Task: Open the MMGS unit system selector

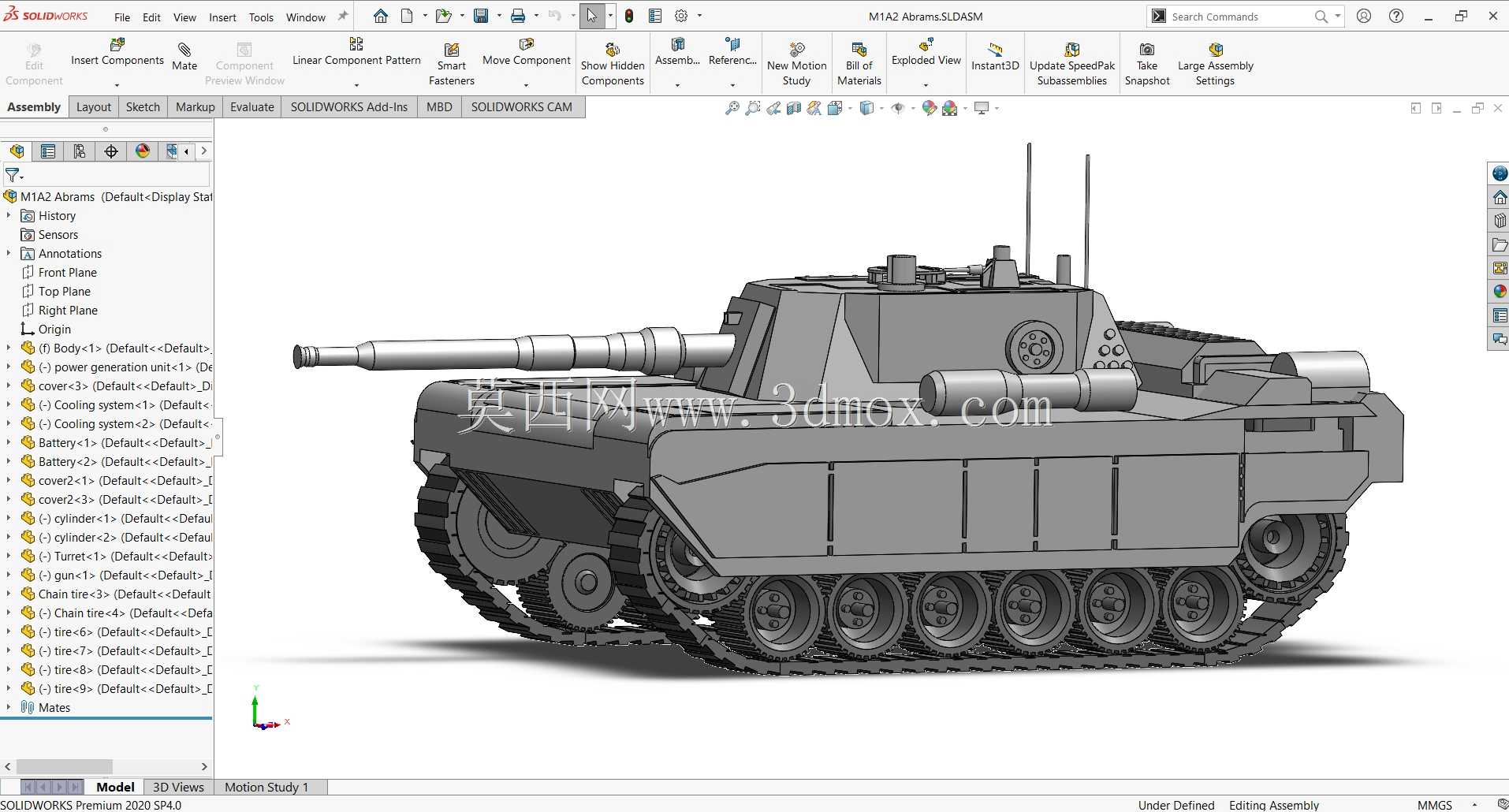Action: (x=1435, y=805)
